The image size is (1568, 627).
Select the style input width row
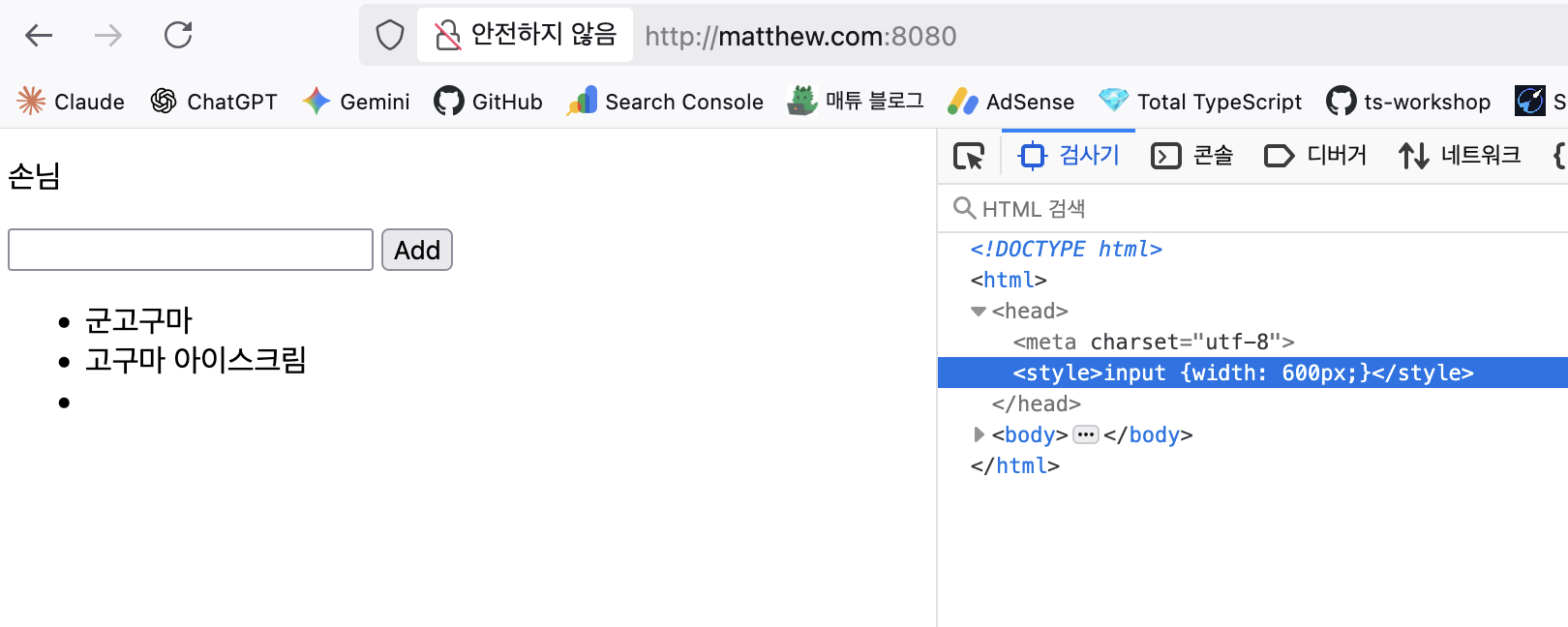pos(1252,373)
